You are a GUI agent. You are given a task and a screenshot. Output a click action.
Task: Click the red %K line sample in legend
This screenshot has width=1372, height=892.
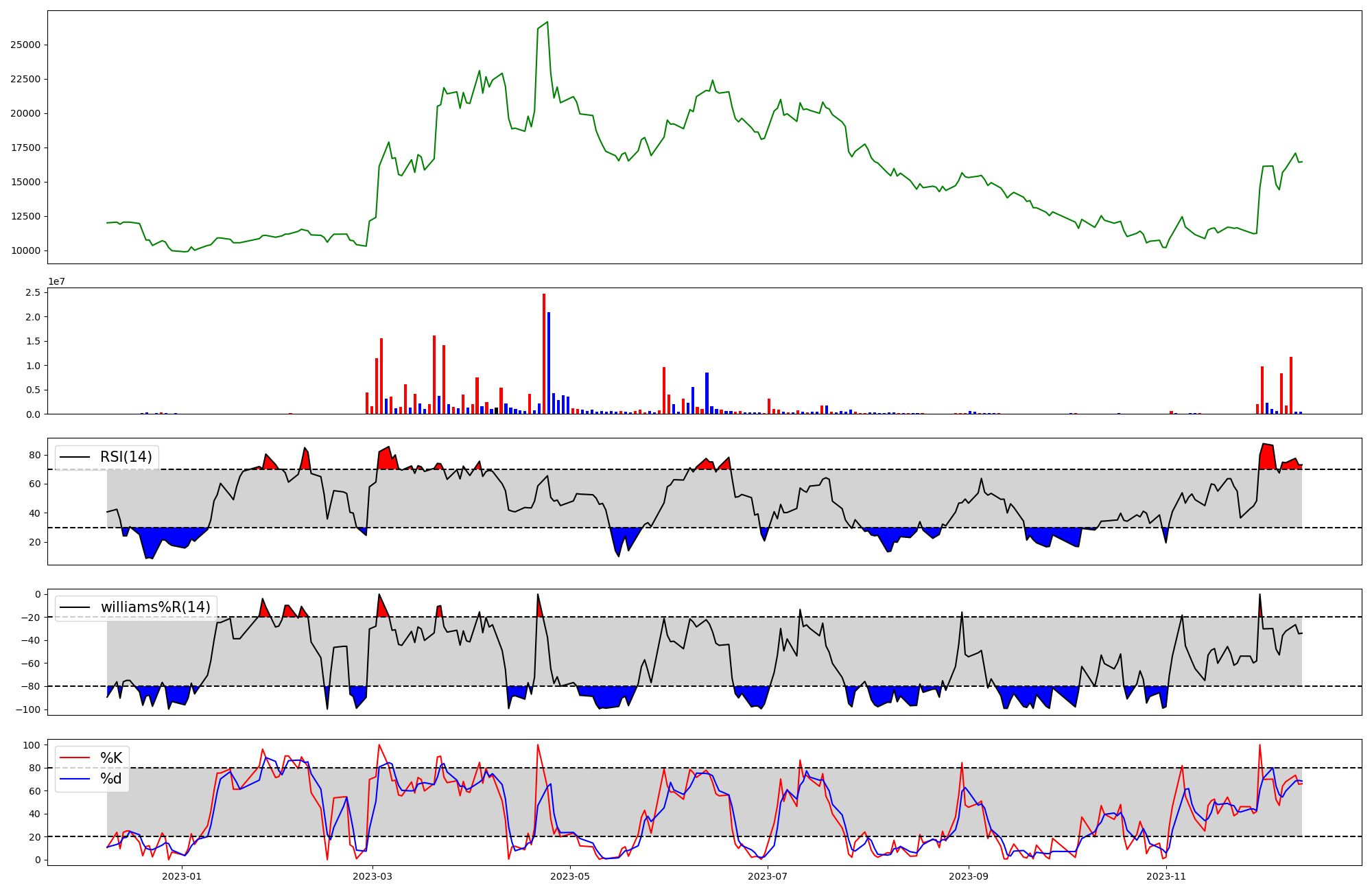[x=75, y=758]
